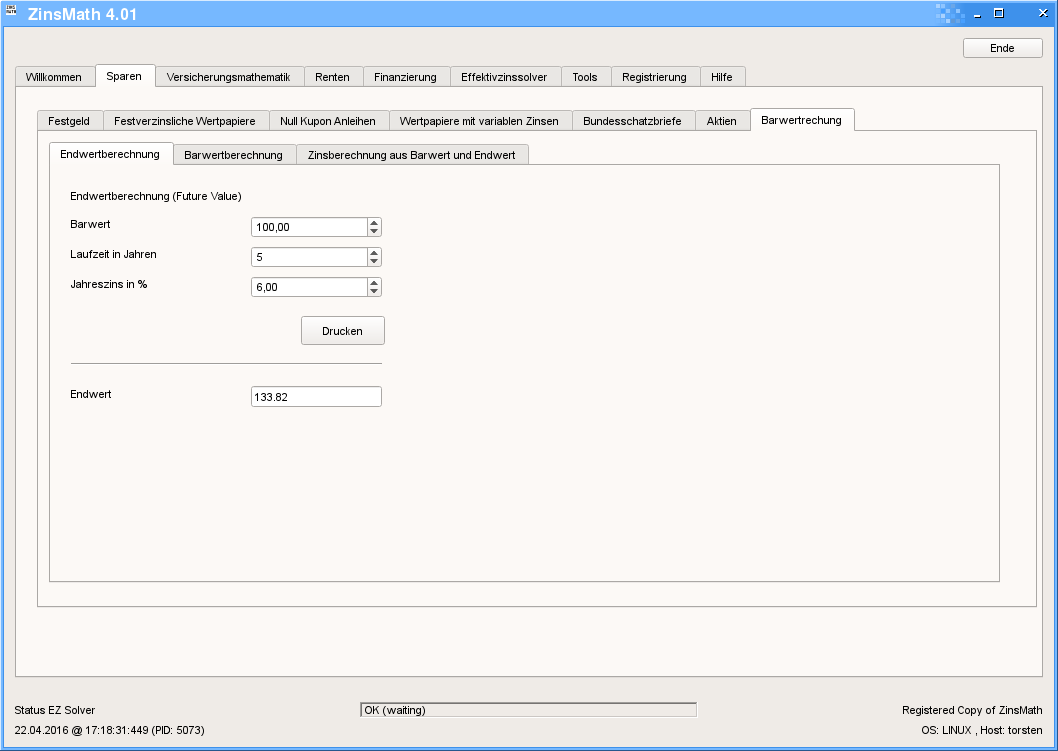Image resolution: width=1058 pixels, height=751 pixels.
Task: Raise Jahreszins in % using up arrow
Action: [x=374, y=283]
